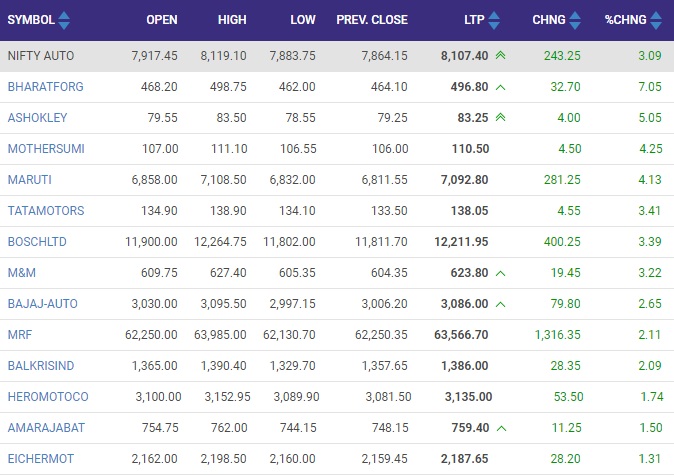The image size is (674, 476).
Task: Click the OPEN column header
Action: [162, 20]
